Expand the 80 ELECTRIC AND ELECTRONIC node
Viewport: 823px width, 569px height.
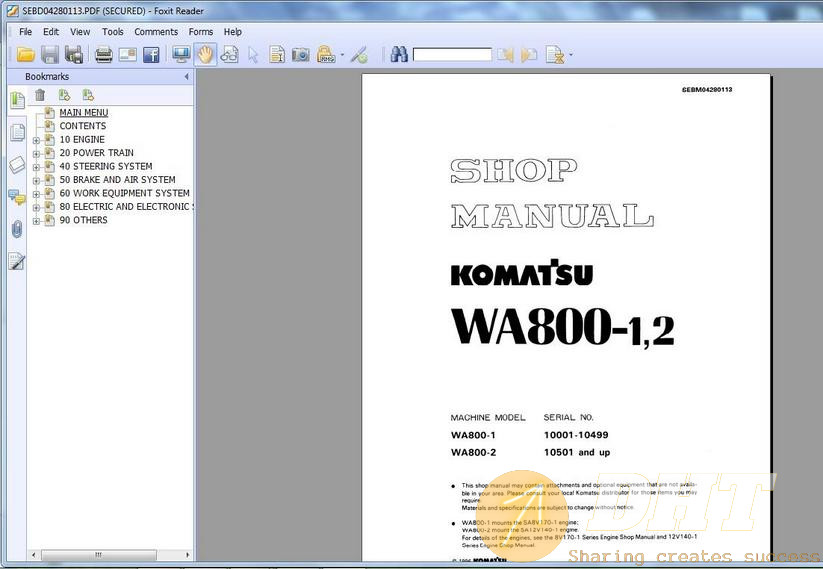coord(36,208)
